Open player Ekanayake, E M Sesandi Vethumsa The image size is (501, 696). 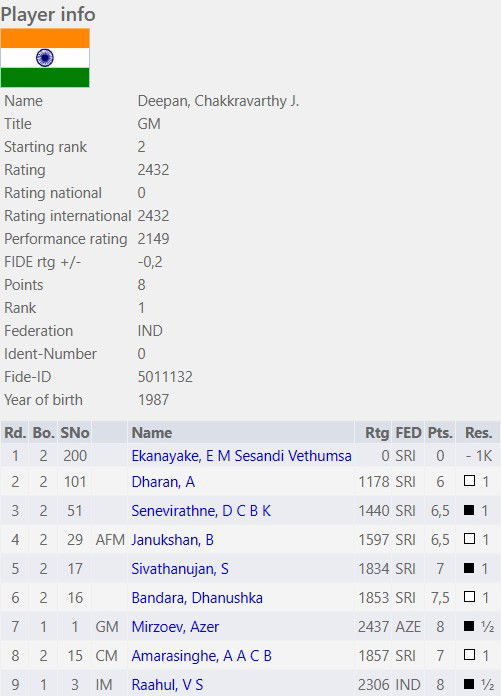click(x=241, y=456)
